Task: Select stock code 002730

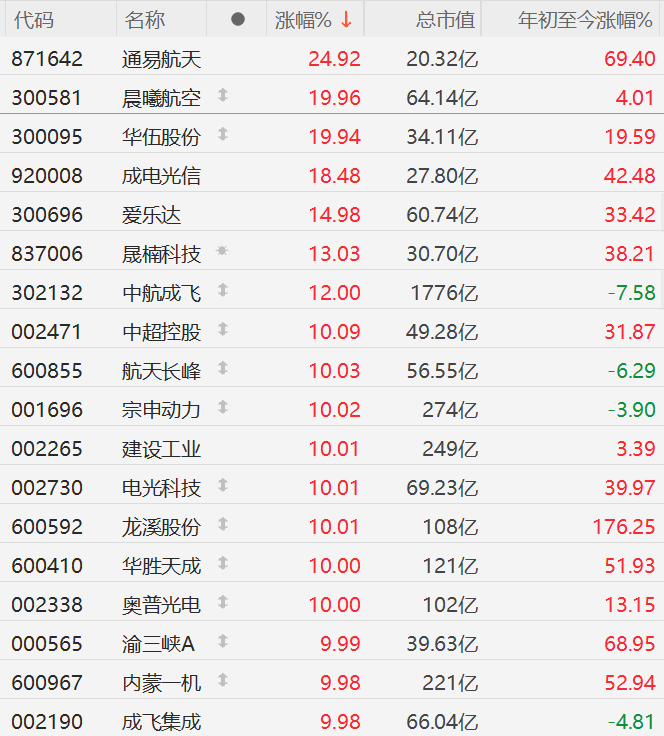Action: point(47,488)
